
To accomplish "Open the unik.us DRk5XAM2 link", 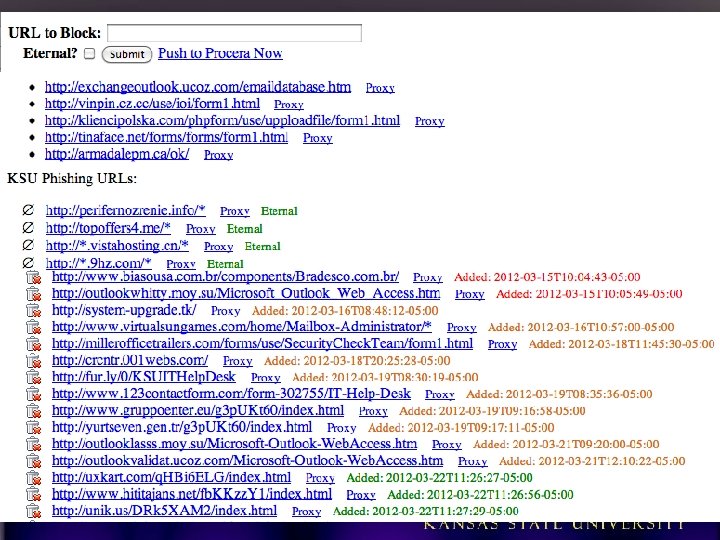I will point(164,511).
